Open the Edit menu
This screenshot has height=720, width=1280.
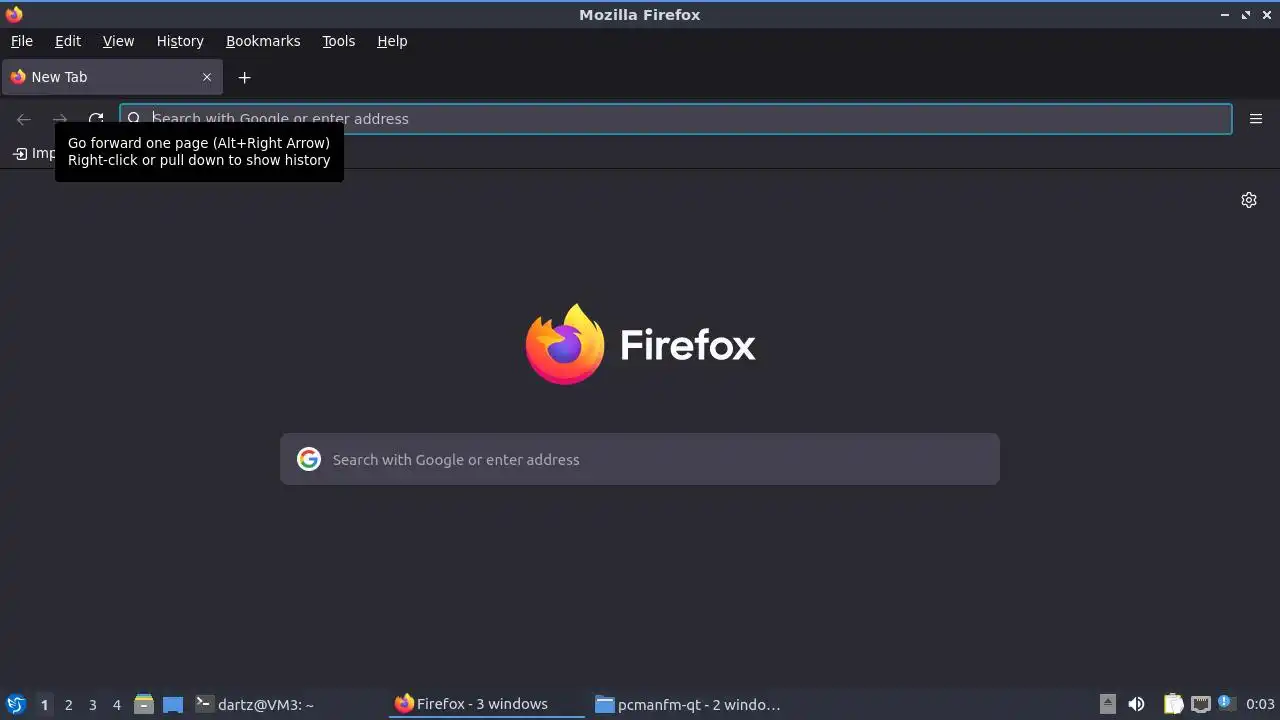[68, 41]
